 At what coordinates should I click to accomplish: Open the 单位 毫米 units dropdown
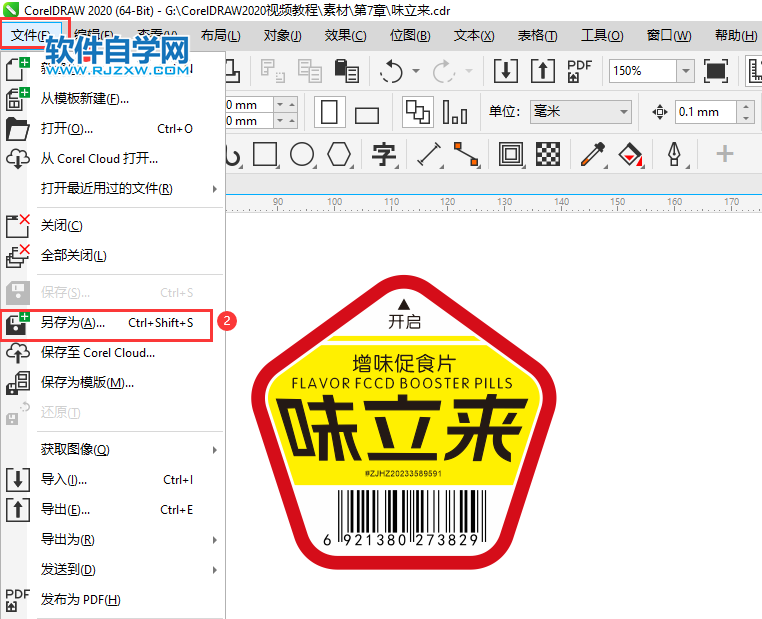click(x=581, y=112)
